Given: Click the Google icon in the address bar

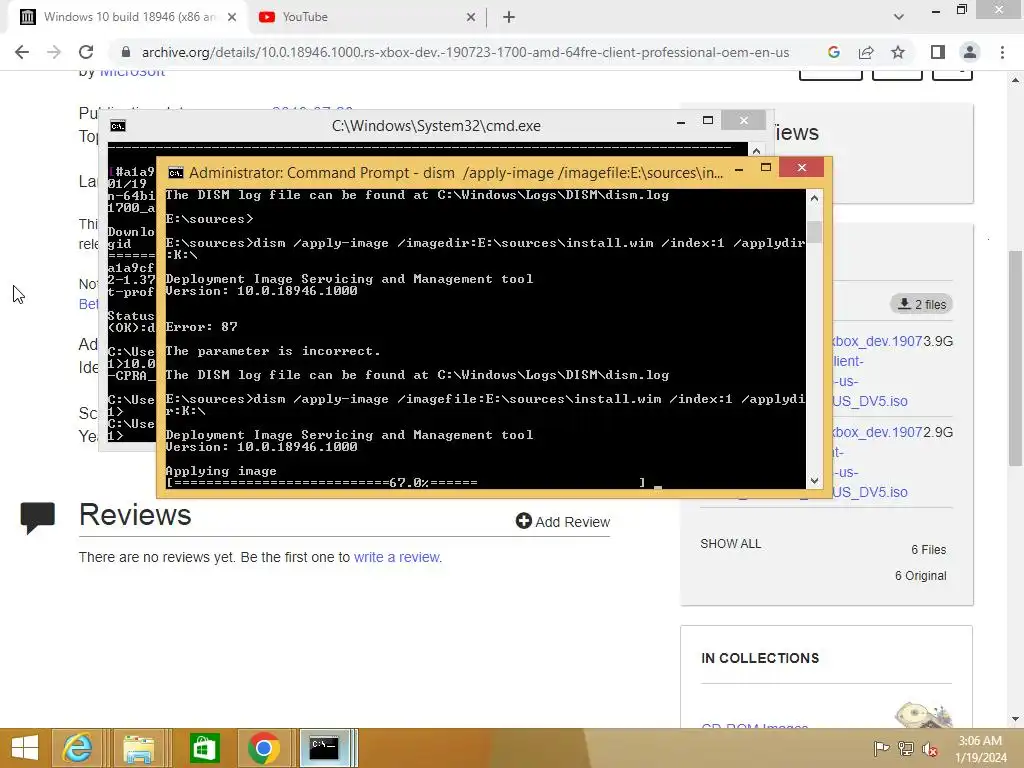Looking at the screenshot, I should 833,52.
